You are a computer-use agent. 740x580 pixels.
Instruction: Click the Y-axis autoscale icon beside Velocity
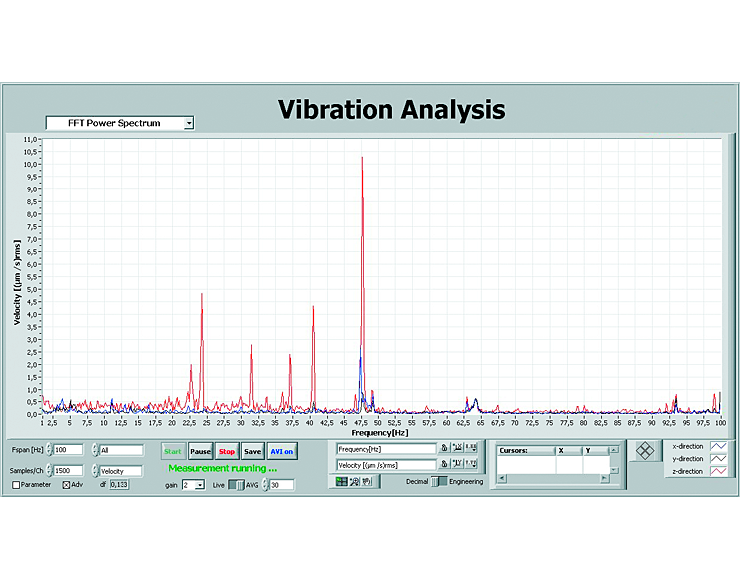click(x=458, y=465)
